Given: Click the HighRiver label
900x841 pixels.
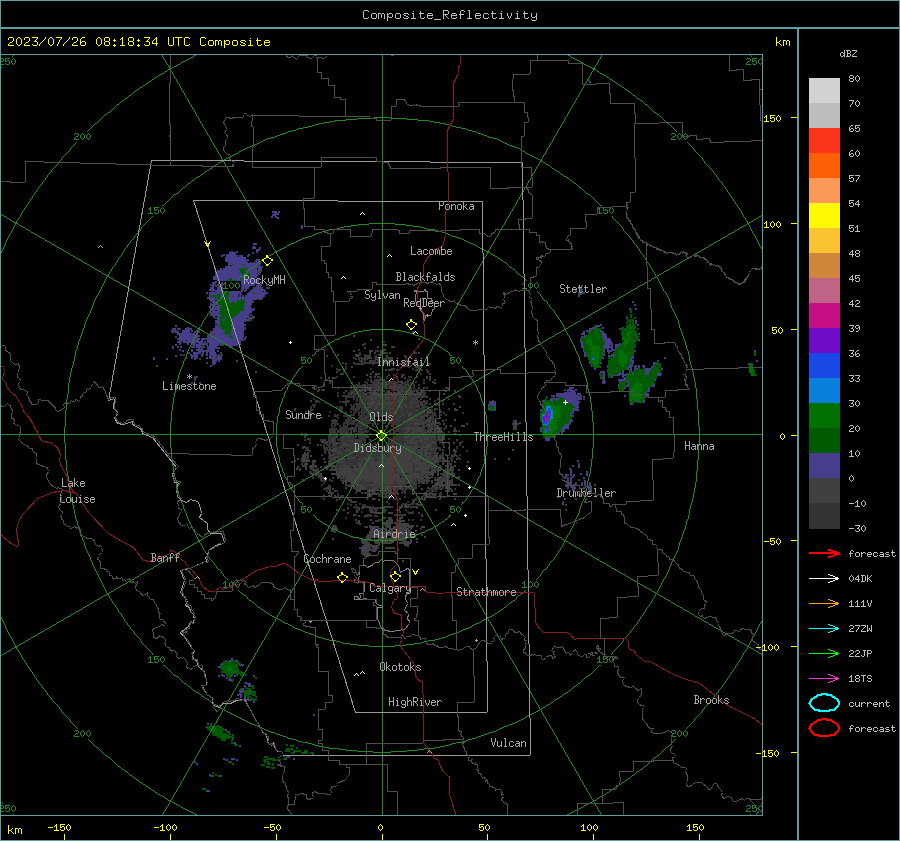Looking at the screenshot, I should click(415, 702).
